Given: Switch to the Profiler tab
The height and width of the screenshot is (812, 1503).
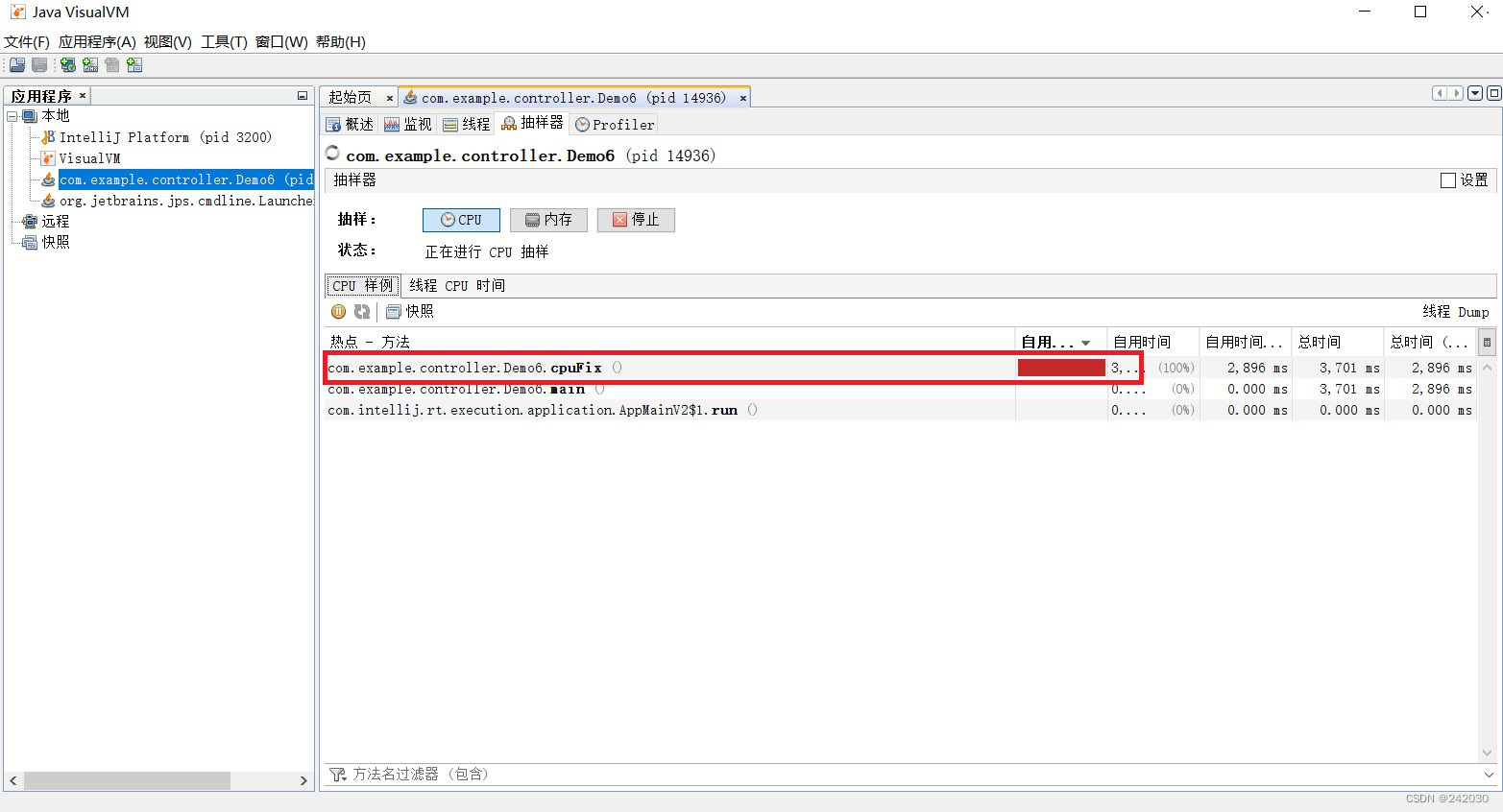Looking at the screenshot, I should pos(615,125).
